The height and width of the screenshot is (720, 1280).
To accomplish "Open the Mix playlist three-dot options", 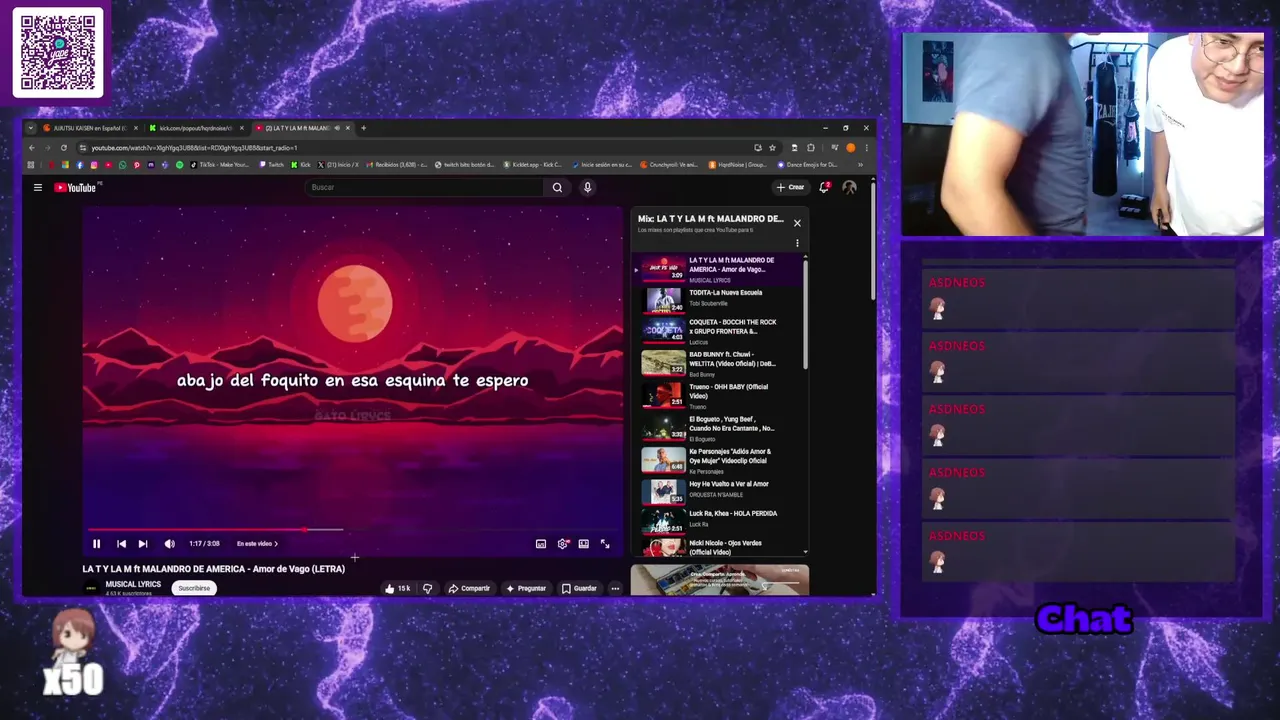I will 797,243.
